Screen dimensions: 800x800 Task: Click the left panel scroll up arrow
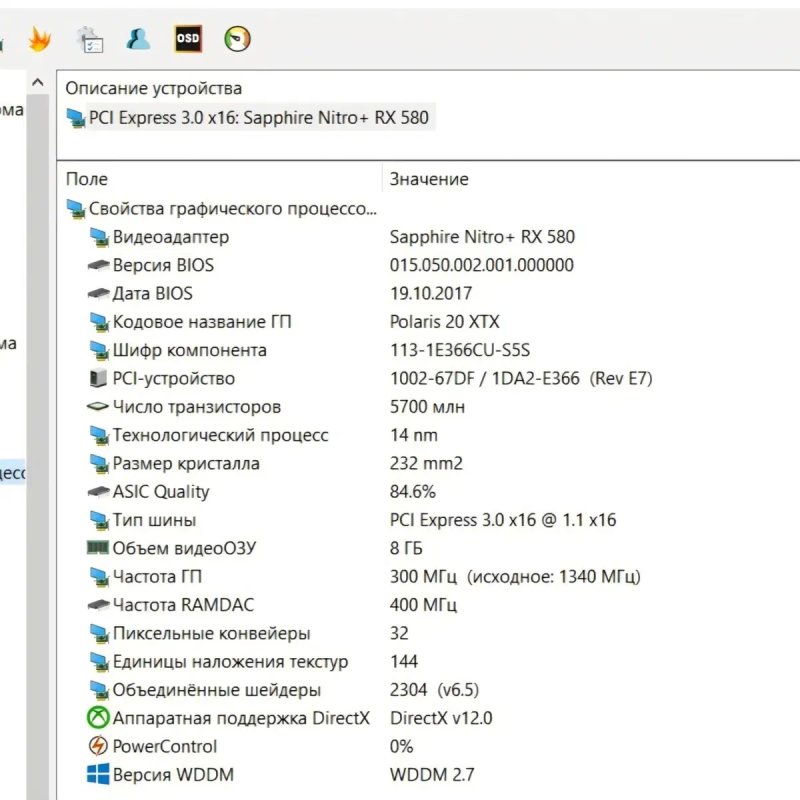pyautogui.click(x=37, y=82)
